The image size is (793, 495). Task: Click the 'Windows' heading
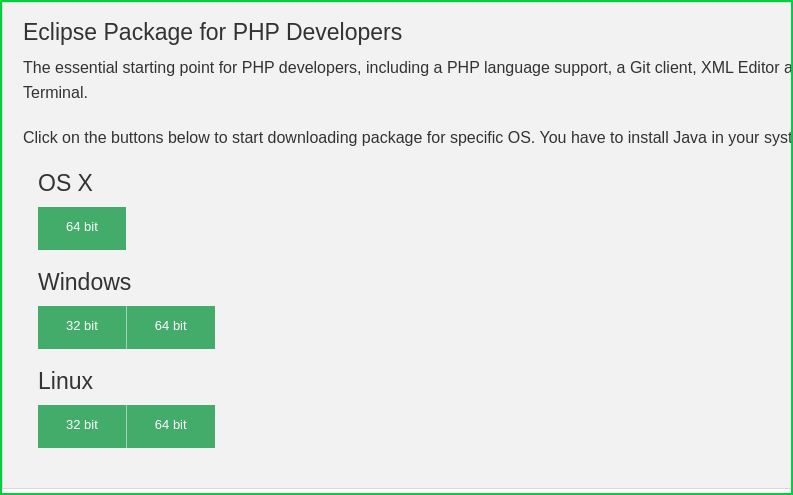click(84, 282)
